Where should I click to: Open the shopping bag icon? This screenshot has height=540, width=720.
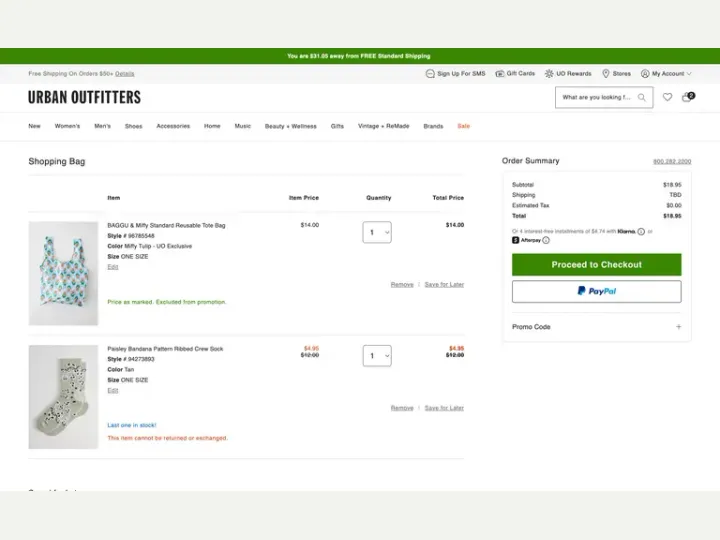pyautogui.click(x=687, y=96)
